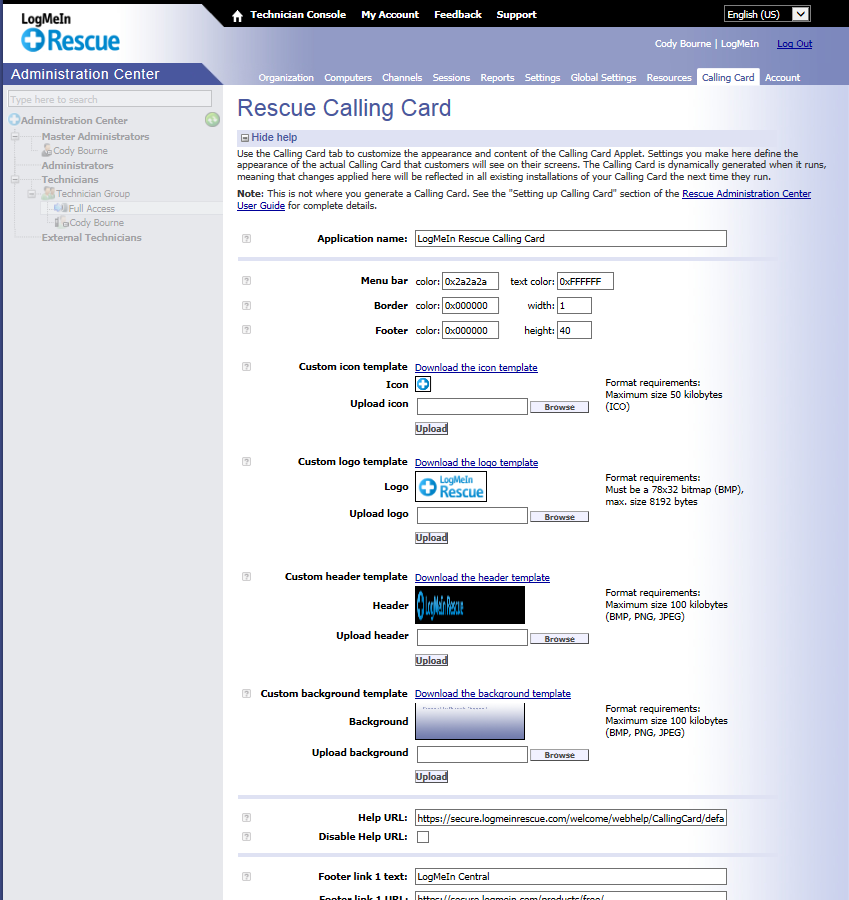Click the sidebar search field
This screenshot has width=849, height=900.
pos(110,99)
